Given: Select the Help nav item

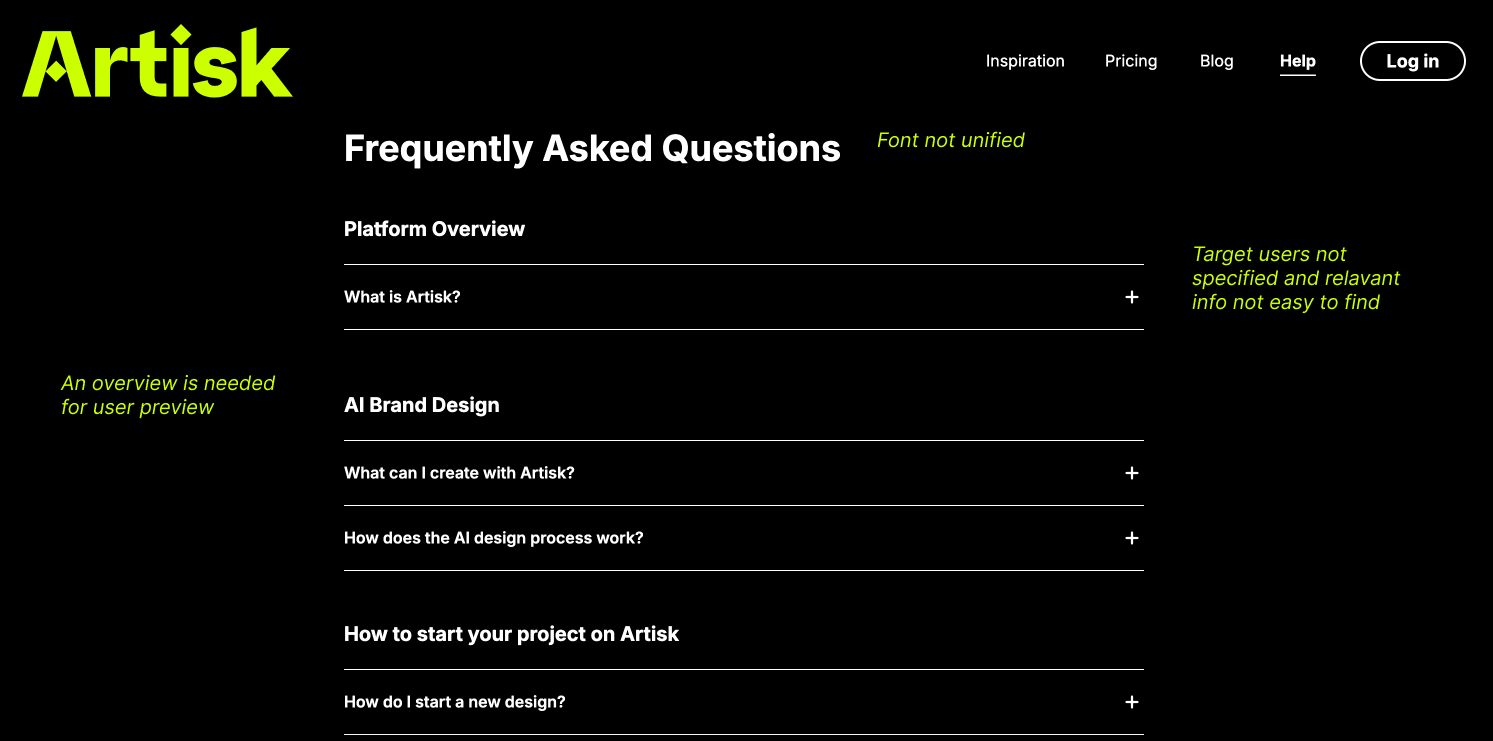Looking at the screenshot, I should pyautogui.click(x=1297, y=61).
